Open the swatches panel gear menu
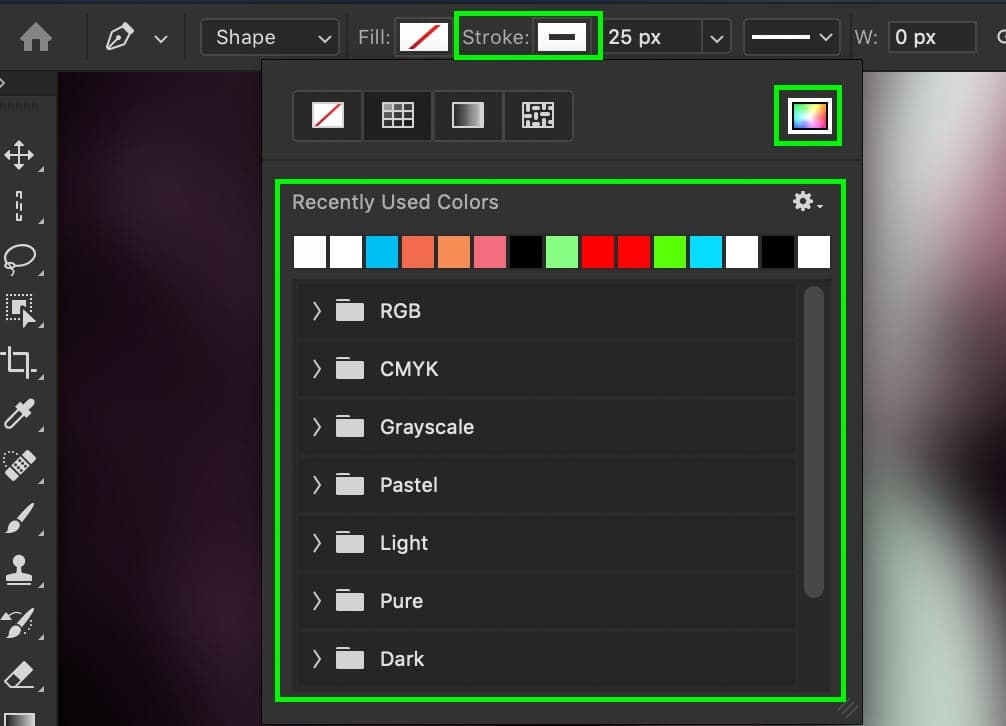 tap(806, 202)
